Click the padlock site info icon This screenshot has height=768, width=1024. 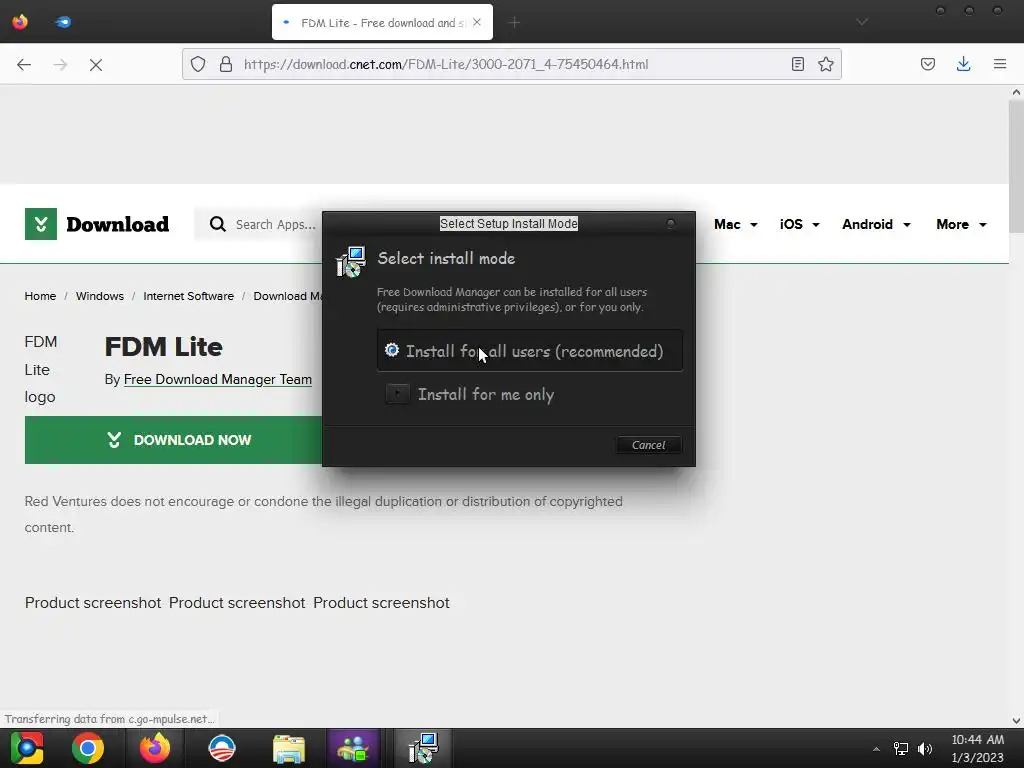pyautogui.click(x=226, y=64)
